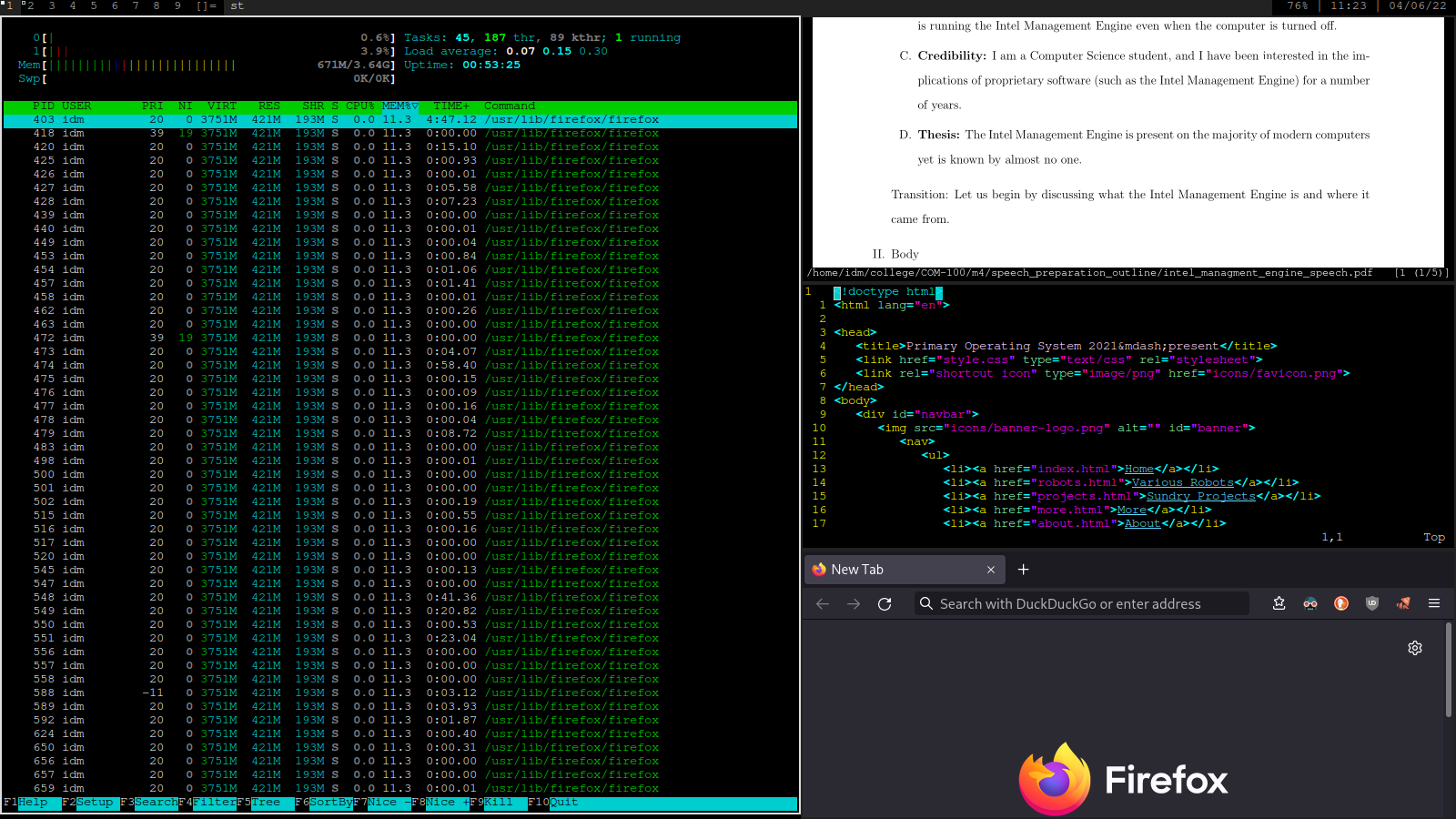Switch to dwm workspace tag 9
Image resolution: width=1456 pixels, height=819 pixels.
click(x=177, y=6)
